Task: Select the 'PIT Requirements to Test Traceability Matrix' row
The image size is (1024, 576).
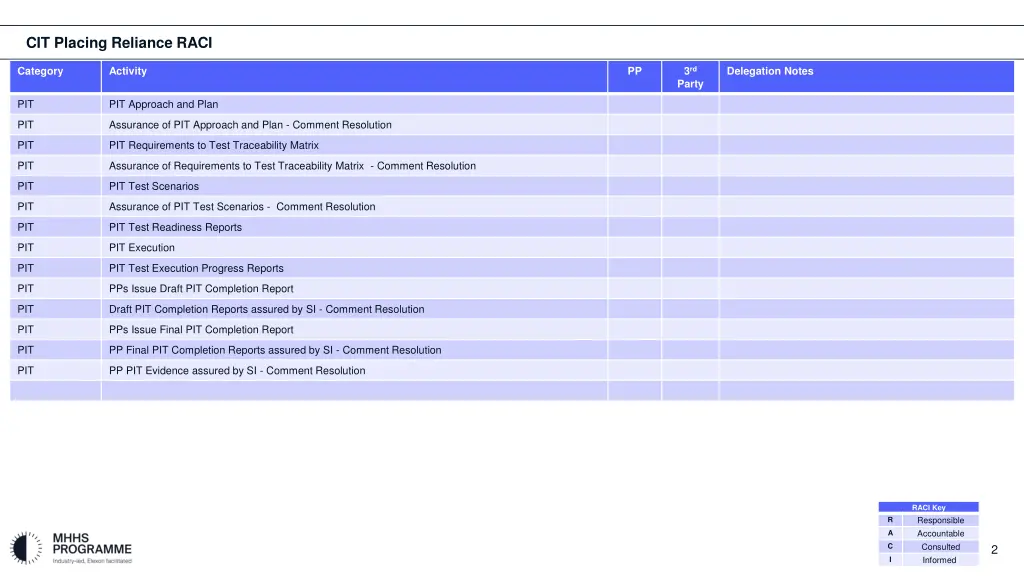Action: pos(213,145)
